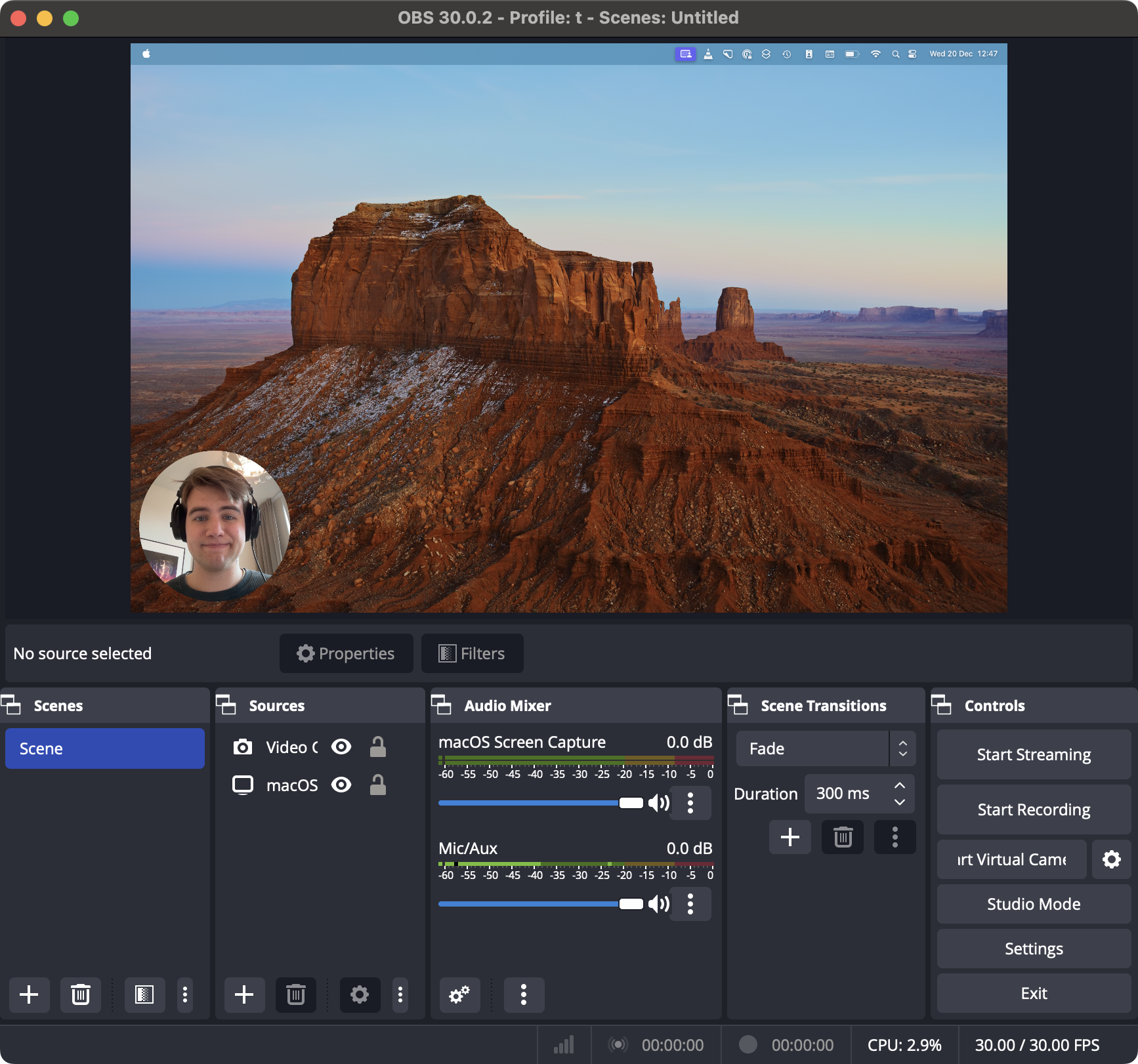Lock the Video Capture source

pos(378,747)
